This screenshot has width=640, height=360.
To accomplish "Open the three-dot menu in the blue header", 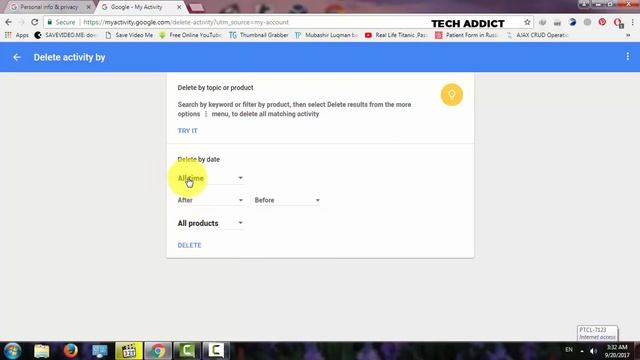I will coord(627,57).
